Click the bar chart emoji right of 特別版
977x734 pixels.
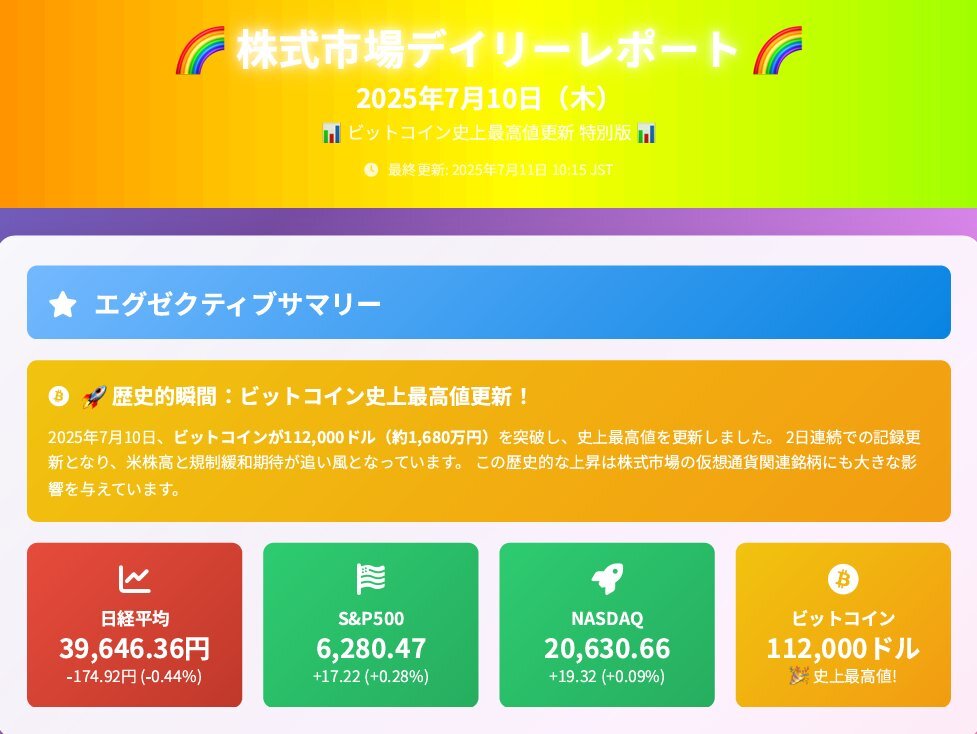[x=646, y=133]
